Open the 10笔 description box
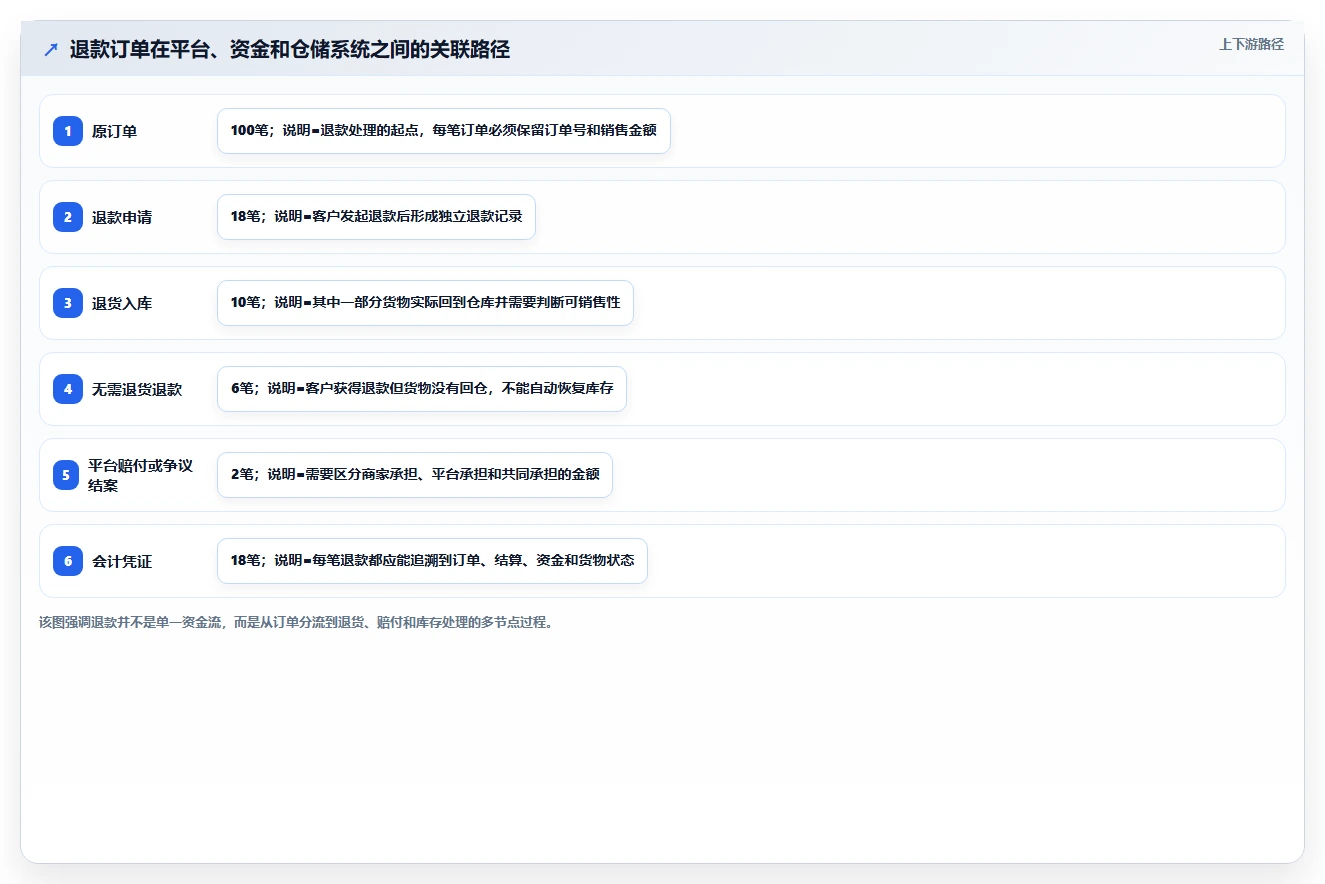This screenshot has height=884, width=1325. pos(425,303)
